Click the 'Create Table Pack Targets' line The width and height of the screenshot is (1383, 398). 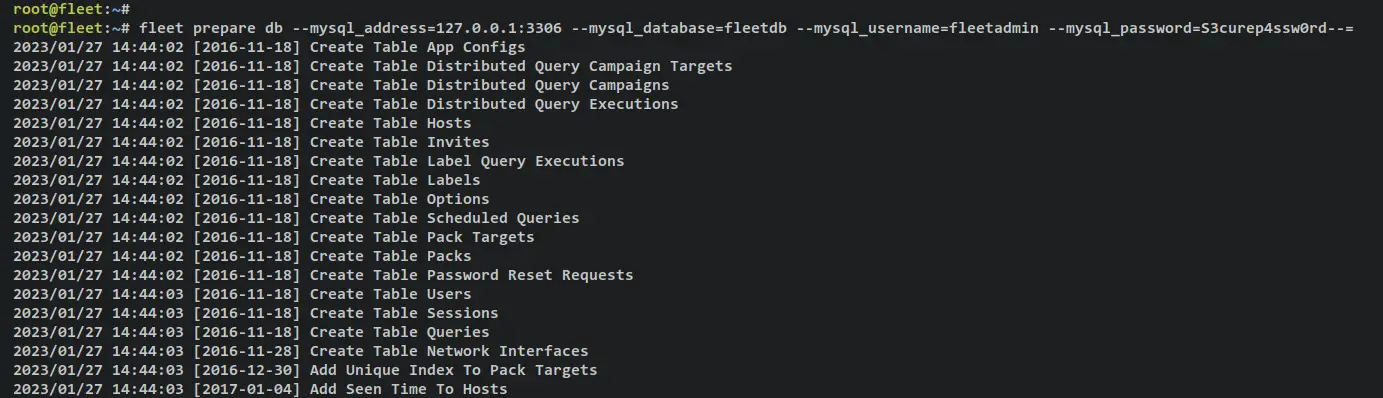click(x=274, y=237)
